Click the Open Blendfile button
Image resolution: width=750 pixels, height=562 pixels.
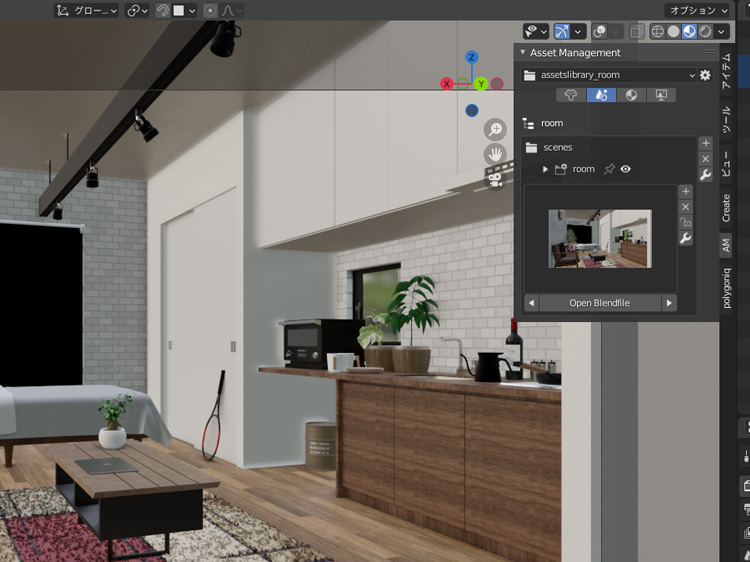pos(599,303)
